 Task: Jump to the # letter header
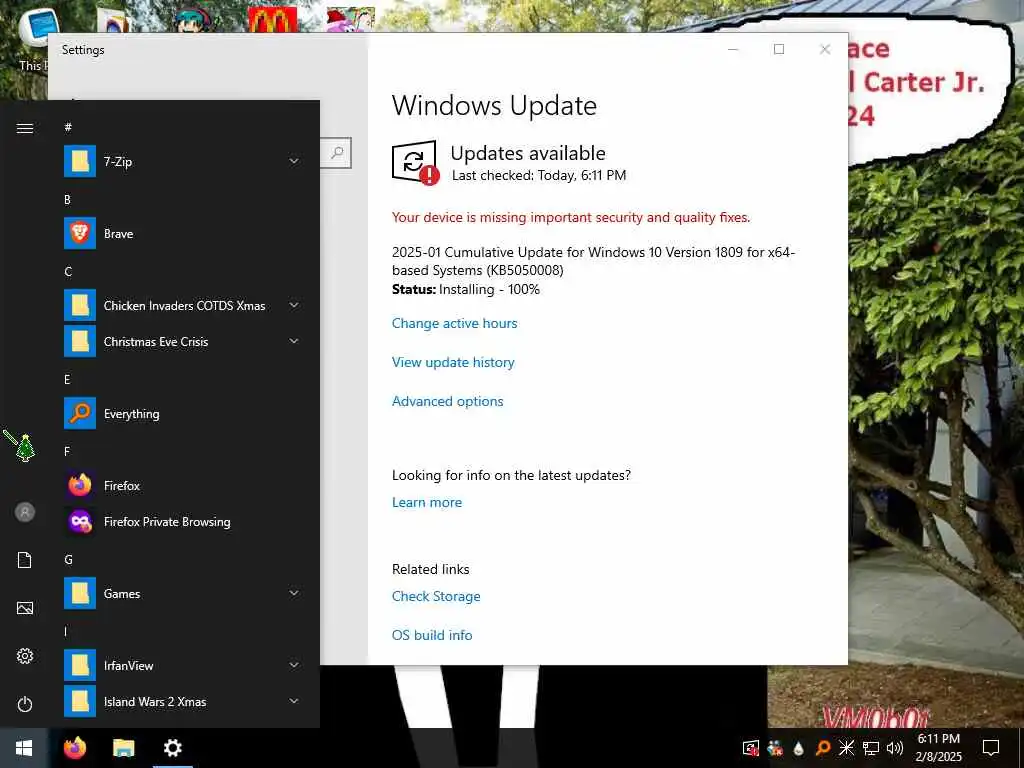(68, 127)
